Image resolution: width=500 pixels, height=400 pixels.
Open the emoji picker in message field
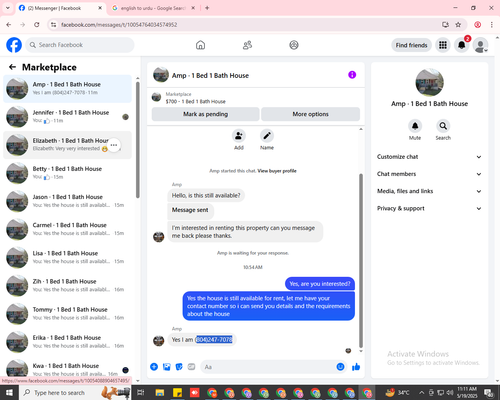click(340, 367)
